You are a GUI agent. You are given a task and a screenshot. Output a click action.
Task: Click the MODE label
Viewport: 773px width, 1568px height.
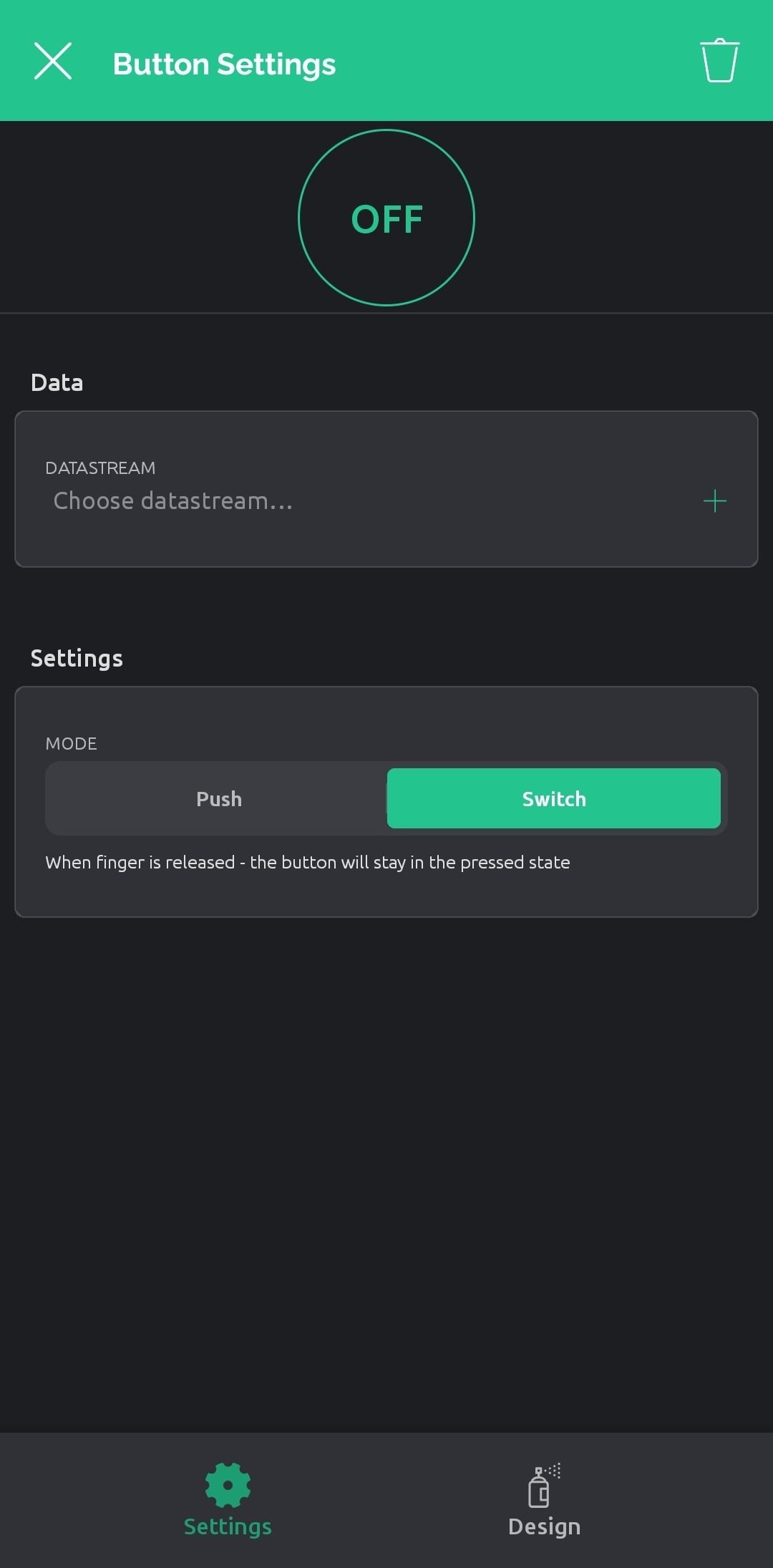(x=71, y=744)
